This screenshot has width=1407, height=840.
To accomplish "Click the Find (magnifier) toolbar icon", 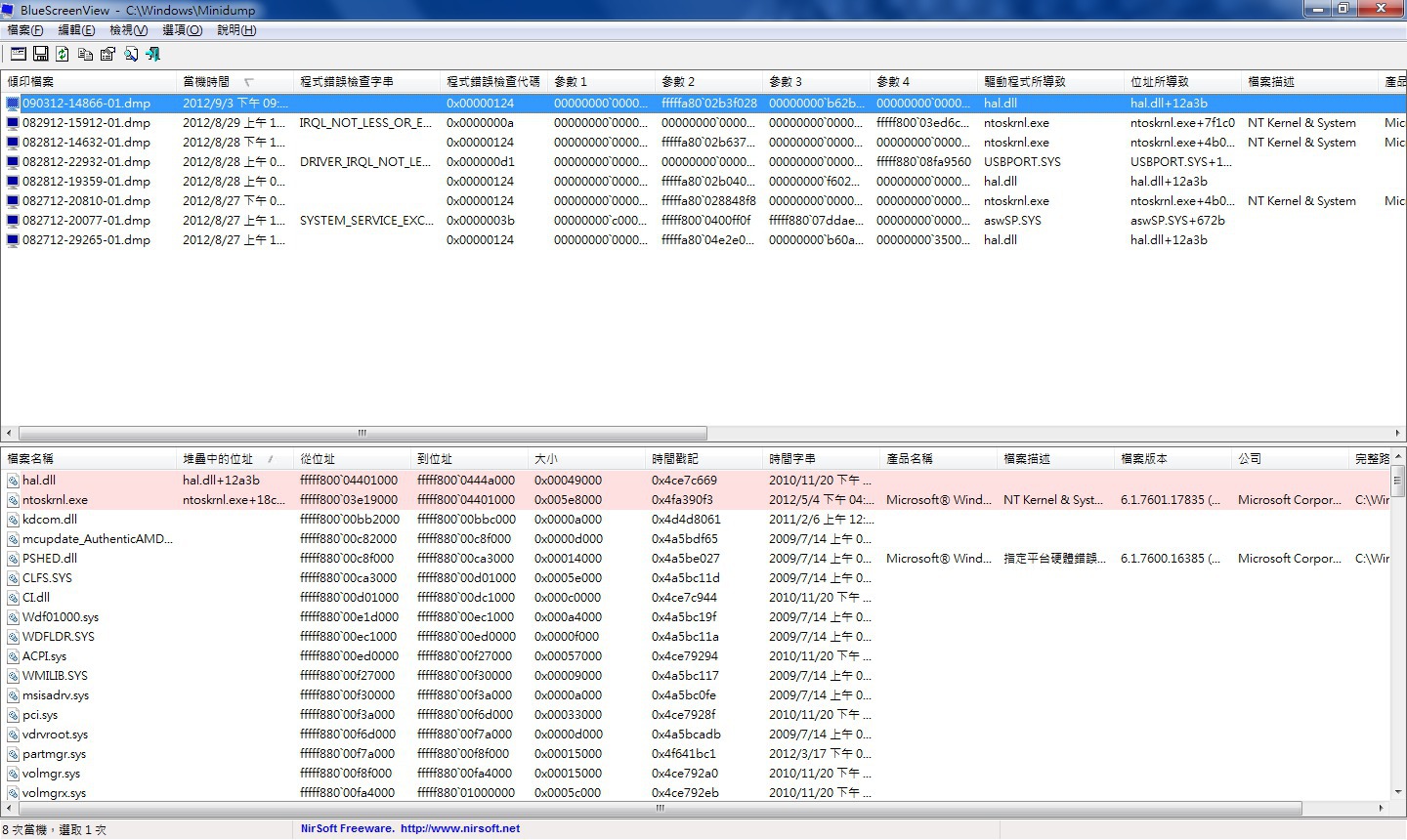I will point(130,54).
